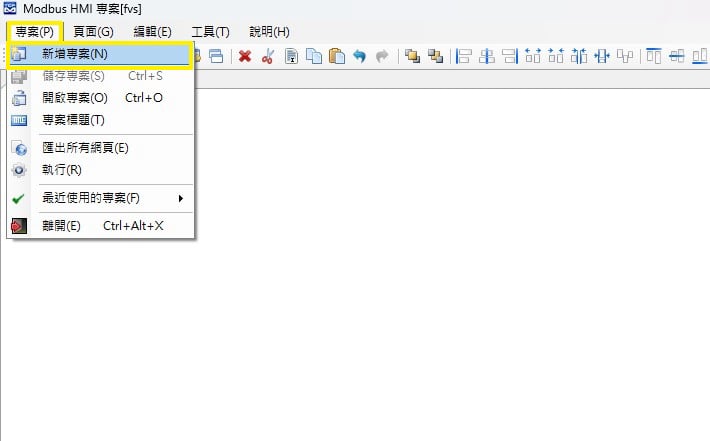710x441 pixels.
Task: Exit the application with 離開(E)
Action: point(61,226)
